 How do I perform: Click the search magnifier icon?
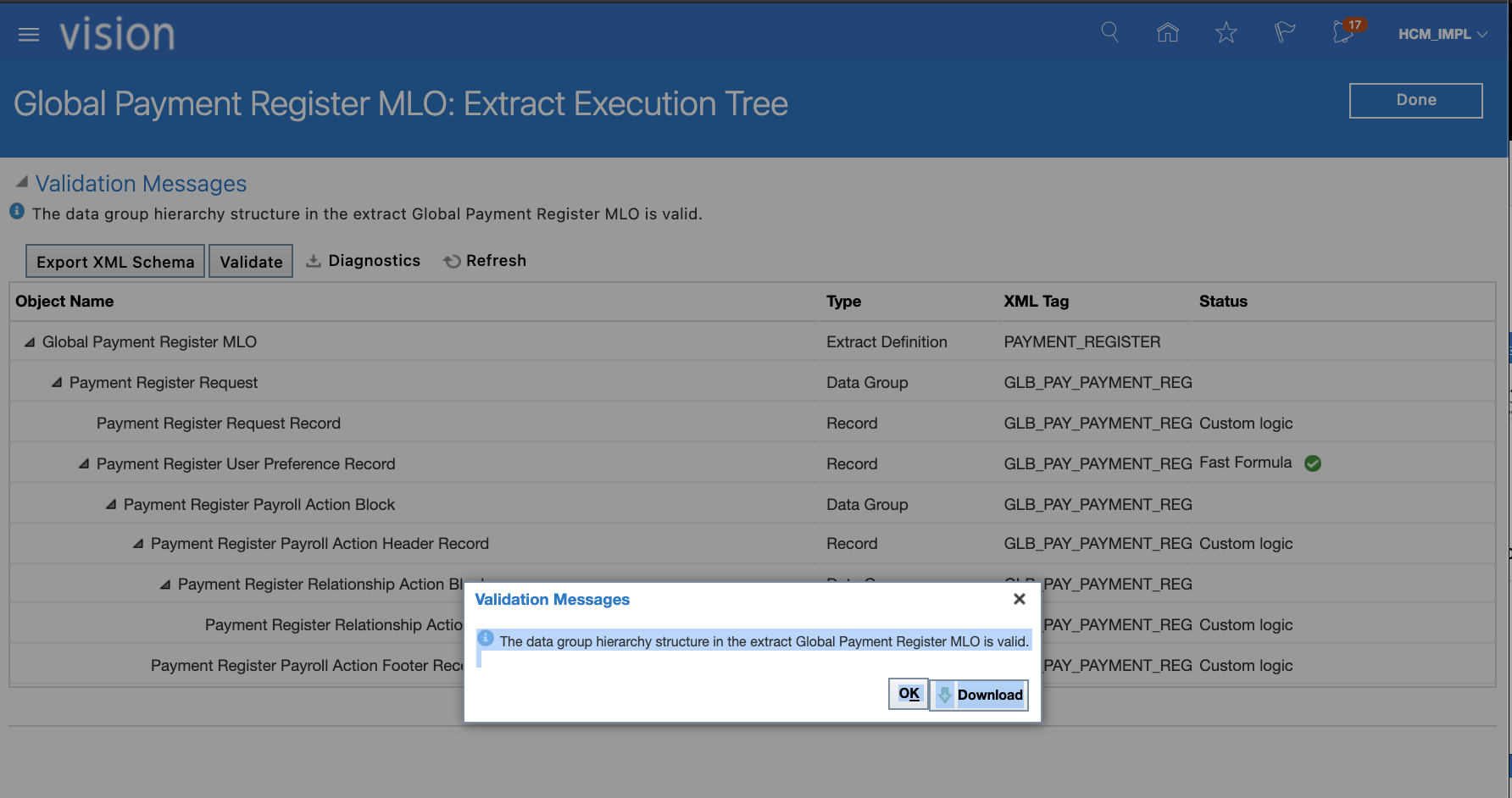coord(1109,33)
